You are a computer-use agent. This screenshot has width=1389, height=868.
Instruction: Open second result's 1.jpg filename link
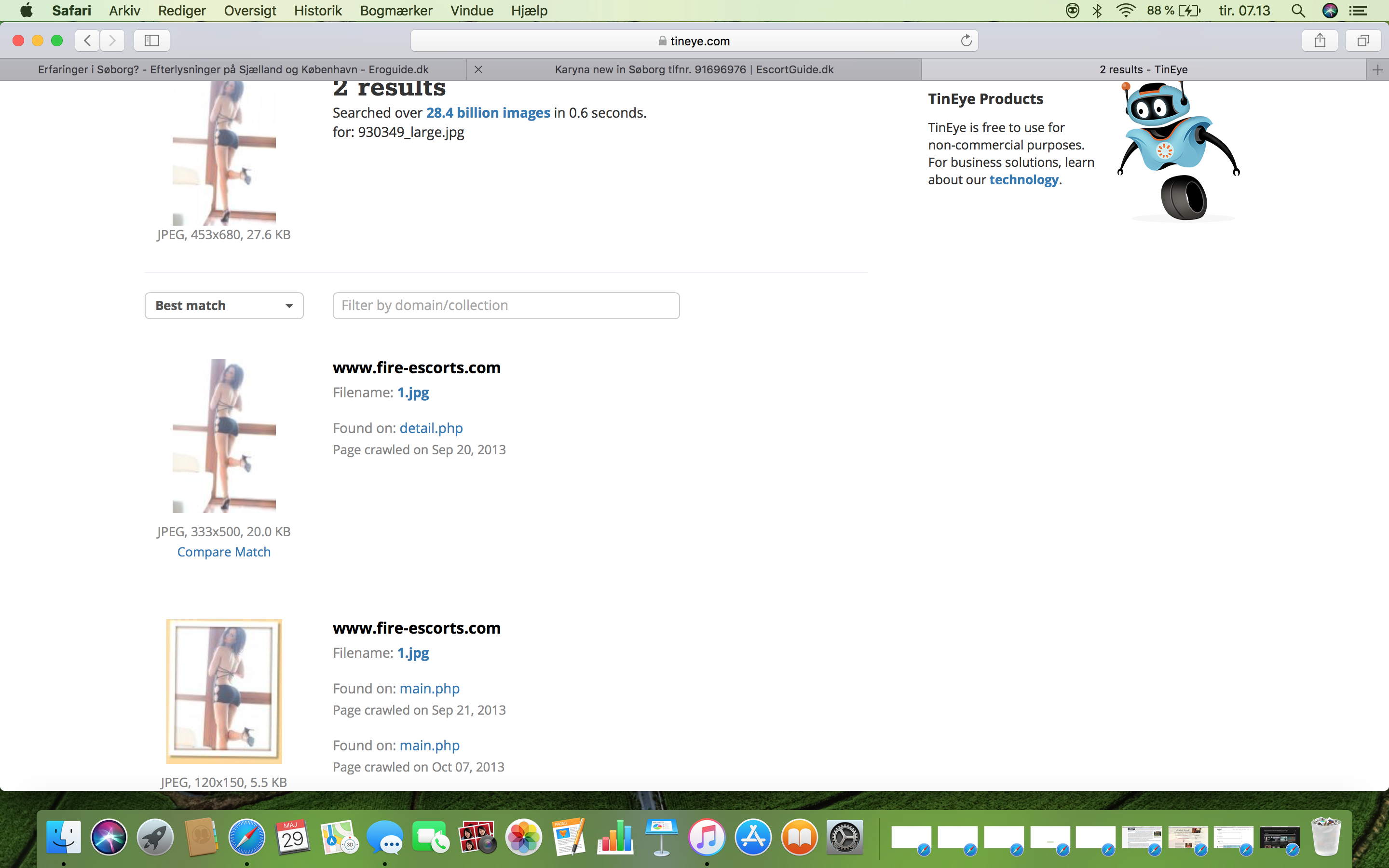point(413,653)
